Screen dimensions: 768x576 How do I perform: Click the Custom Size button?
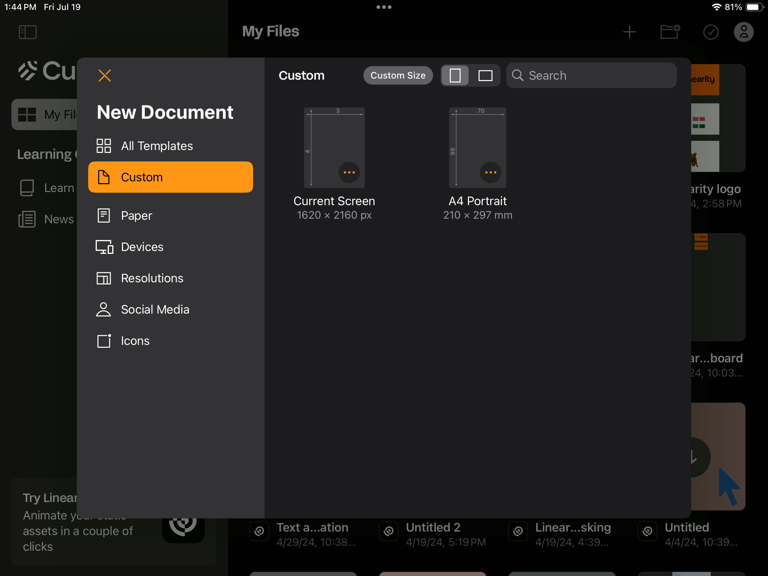(x=398, y=75)
